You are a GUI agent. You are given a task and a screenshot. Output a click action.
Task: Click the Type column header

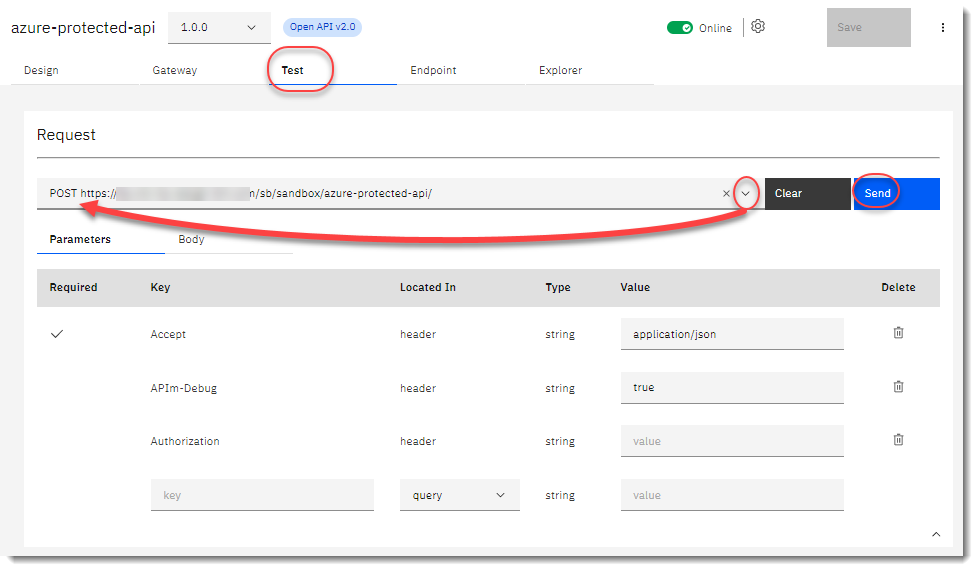(x=558, y=287)
